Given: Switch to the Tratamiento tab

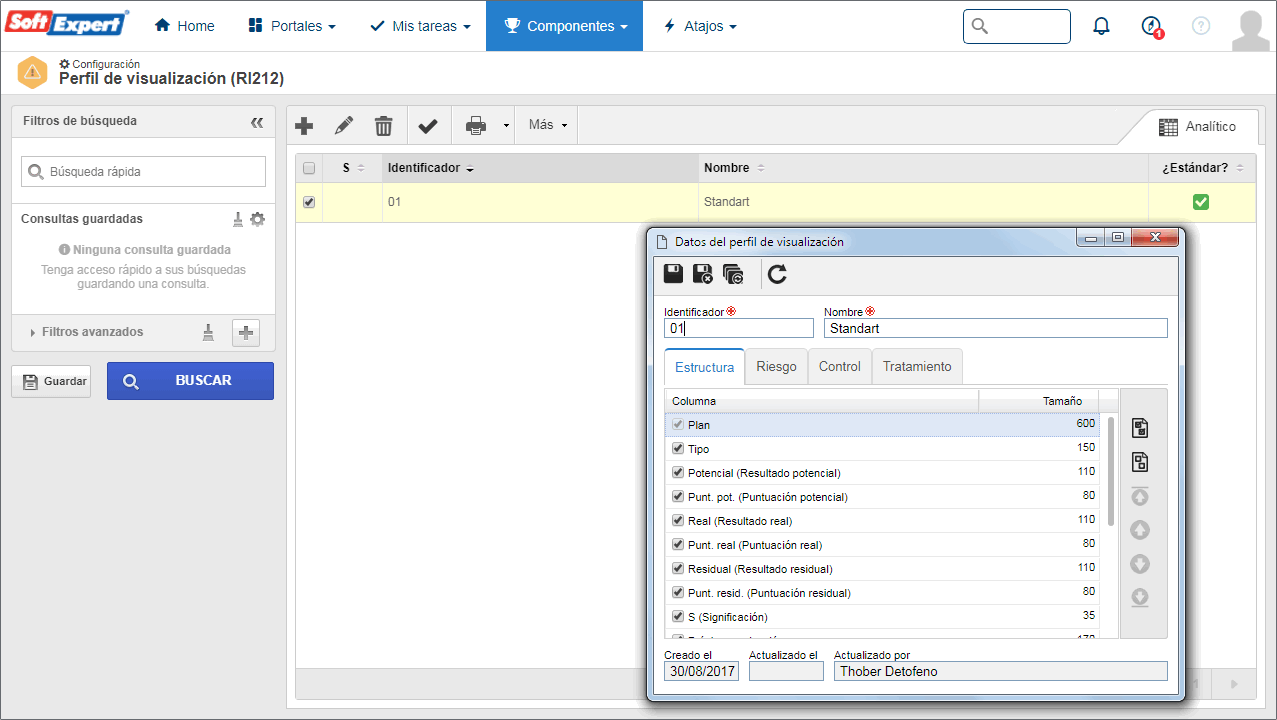Looking at the screenshot, I should click(x=917, y=367).
